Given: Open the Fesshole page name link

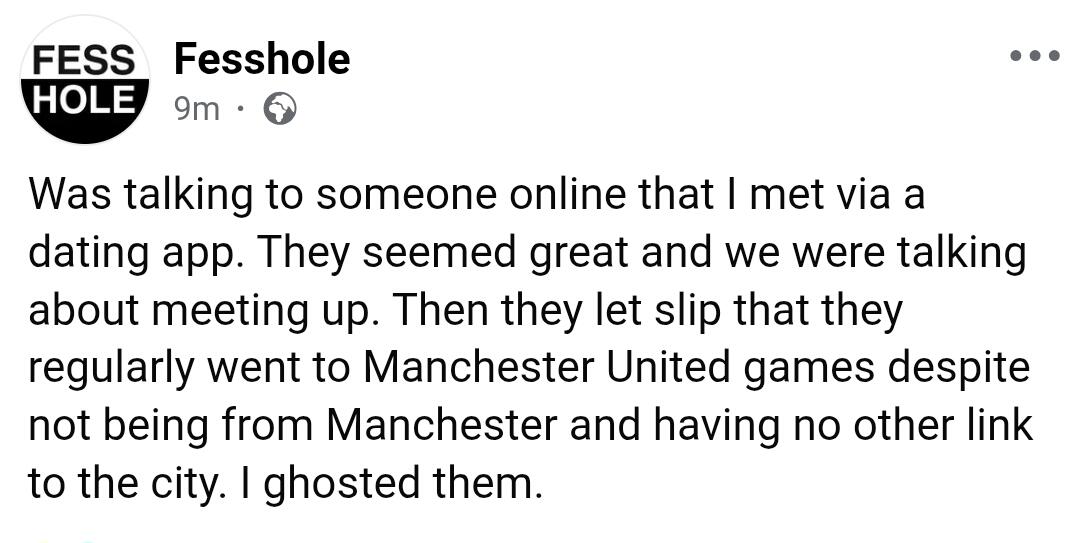Looking at the screenshot, I should [261, 60].
